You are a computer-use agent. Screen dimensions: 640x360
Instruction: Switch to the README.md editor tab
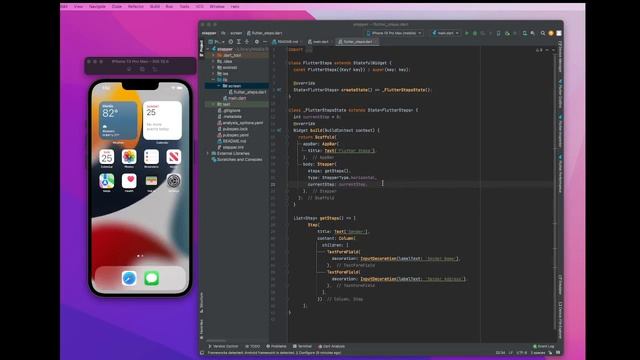point(286,42)
